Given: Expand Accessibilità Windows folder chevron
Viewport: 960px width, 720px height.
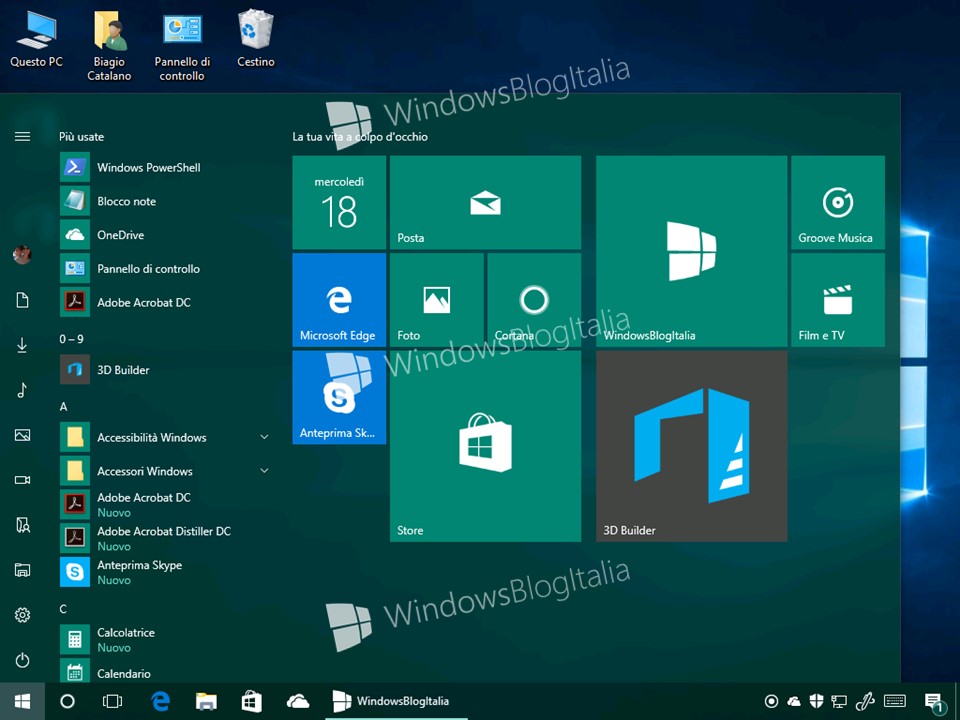Looking at the screenshot, I should coord(264,437).
